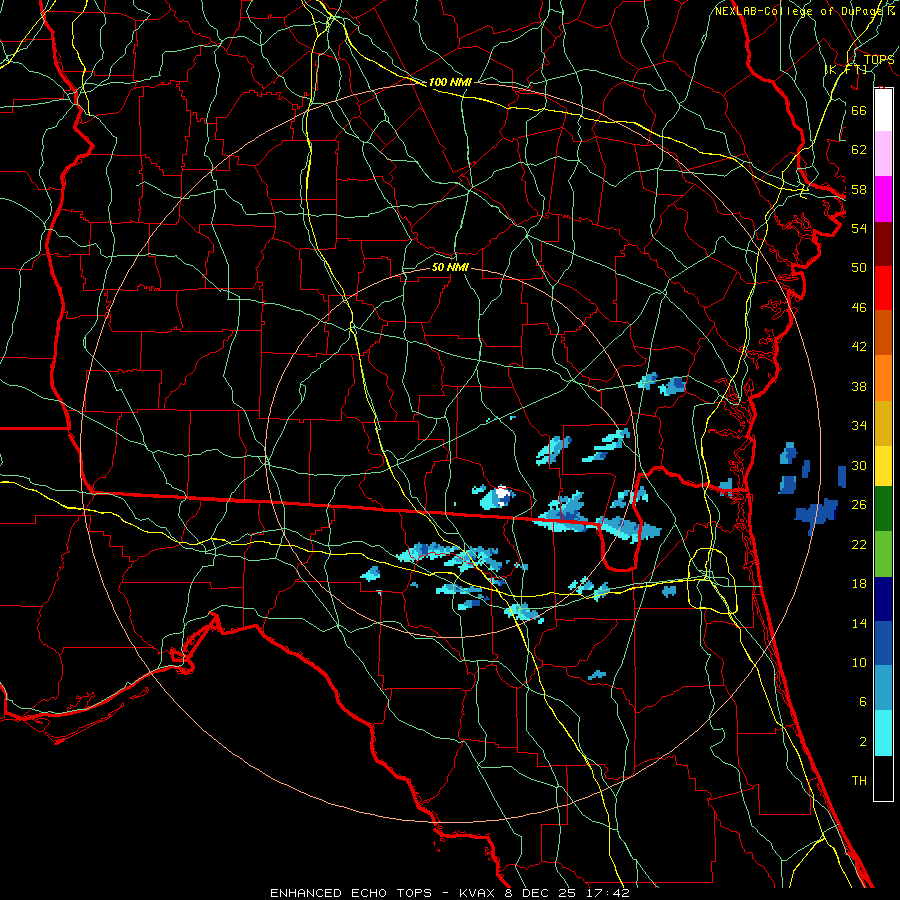Click the 100 NMI range ring label
The height and width of the screenshot is (900, 900).
pos(450,82)
